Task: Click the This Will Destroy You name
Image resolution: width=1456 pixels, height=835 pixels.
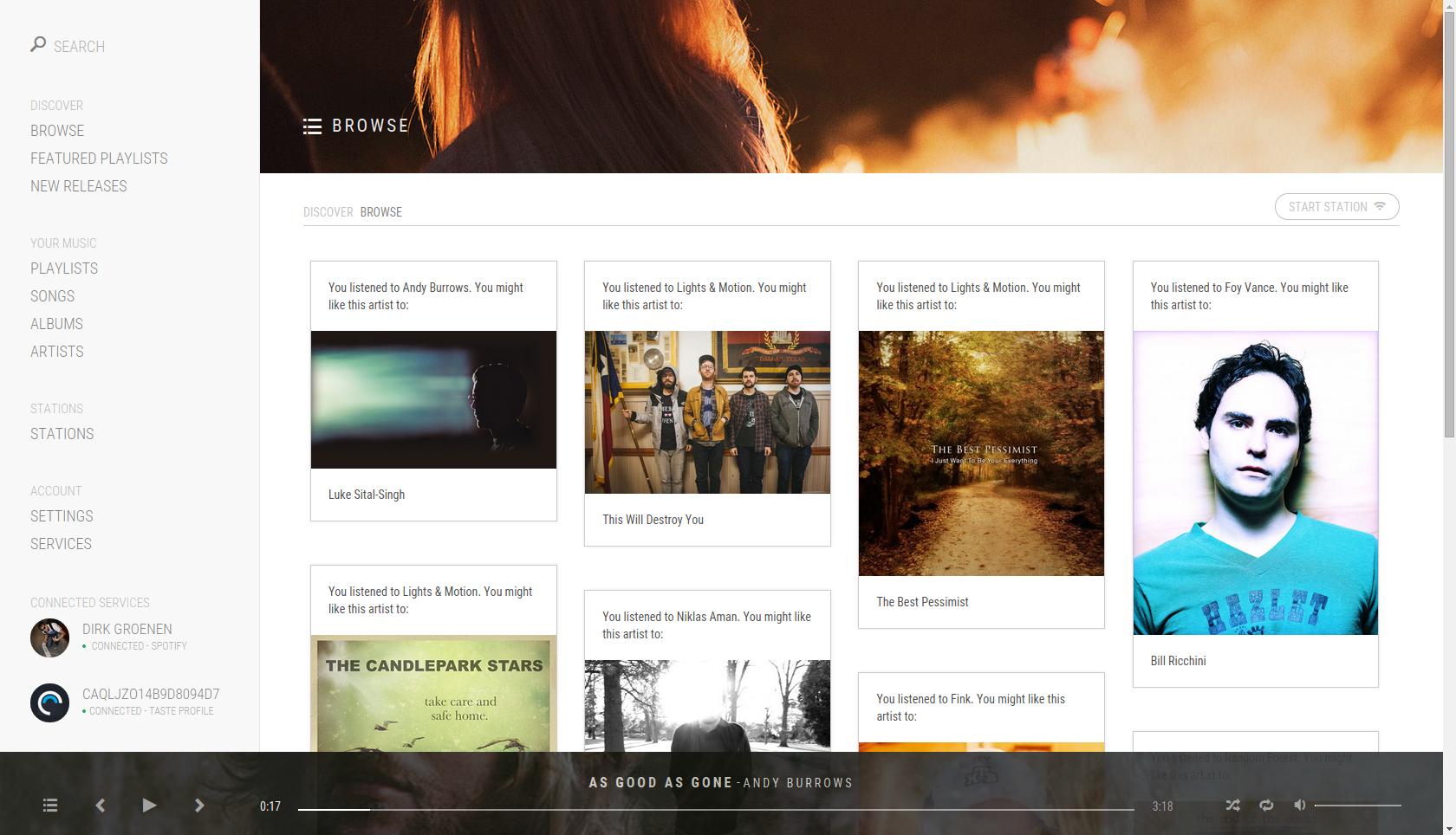Action: pyautogui.click(x=653, y=520)
